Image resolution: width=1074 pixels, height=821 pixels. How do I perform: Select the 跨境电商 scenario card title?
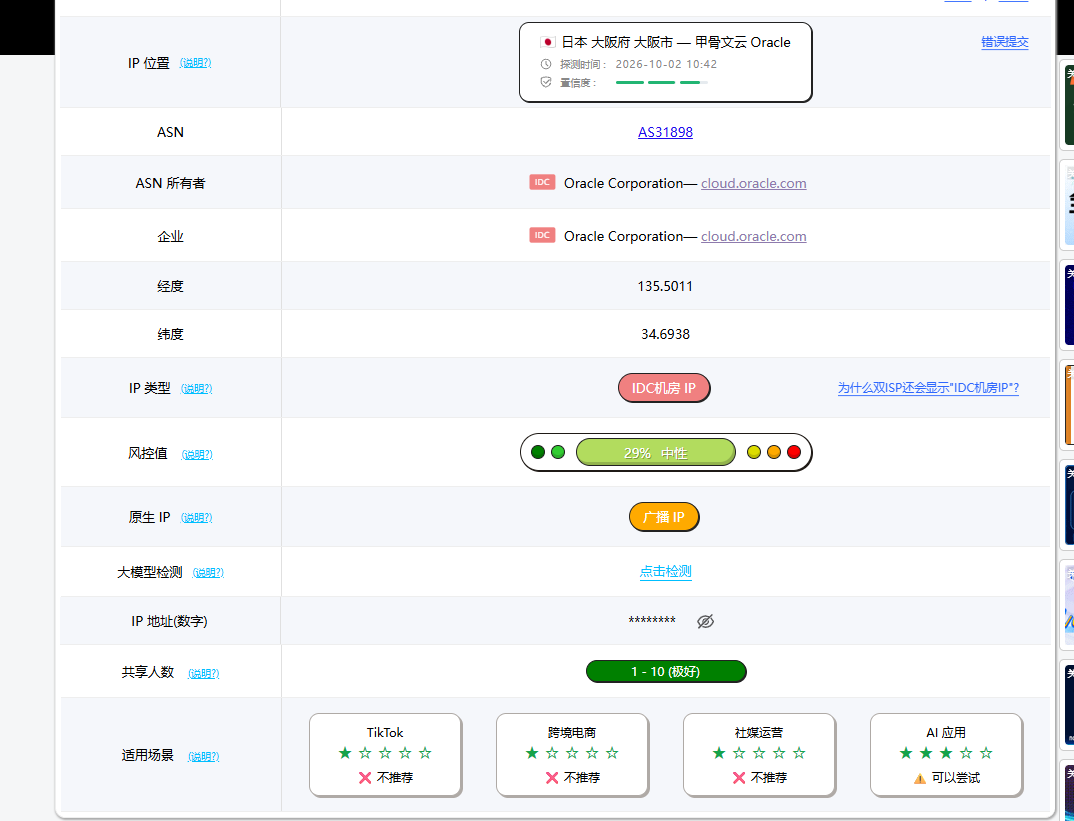[572, 733]
